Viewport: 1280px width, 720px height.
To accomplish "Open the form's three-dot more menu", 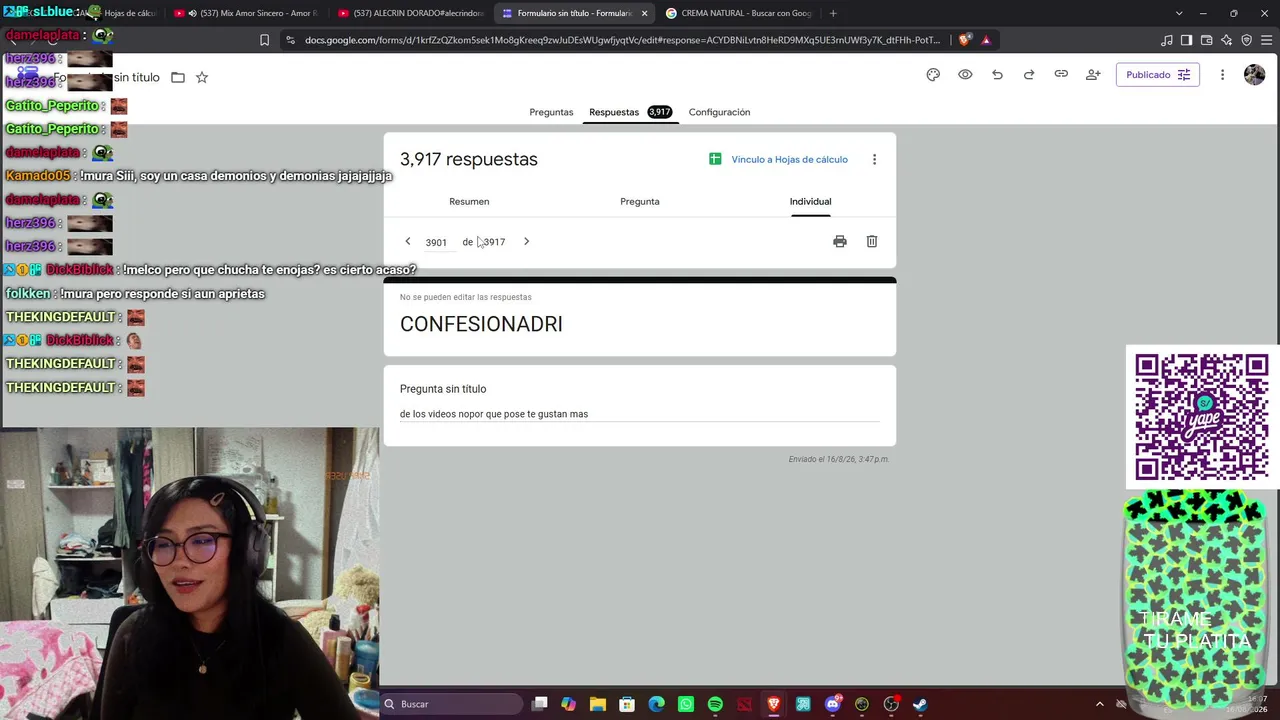I will click(x=1222, y=75).
